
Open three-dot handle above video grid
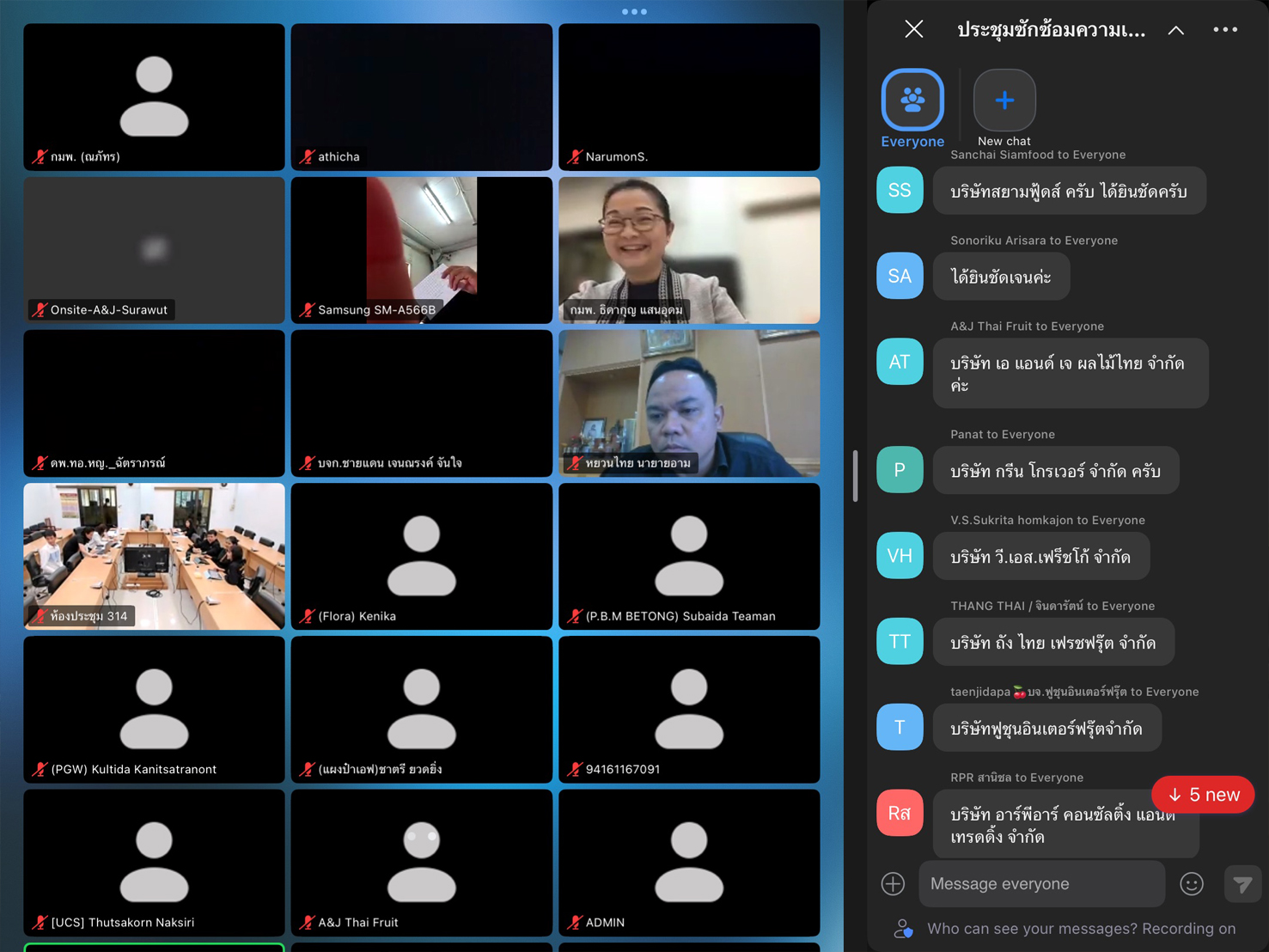click(634, 12)
